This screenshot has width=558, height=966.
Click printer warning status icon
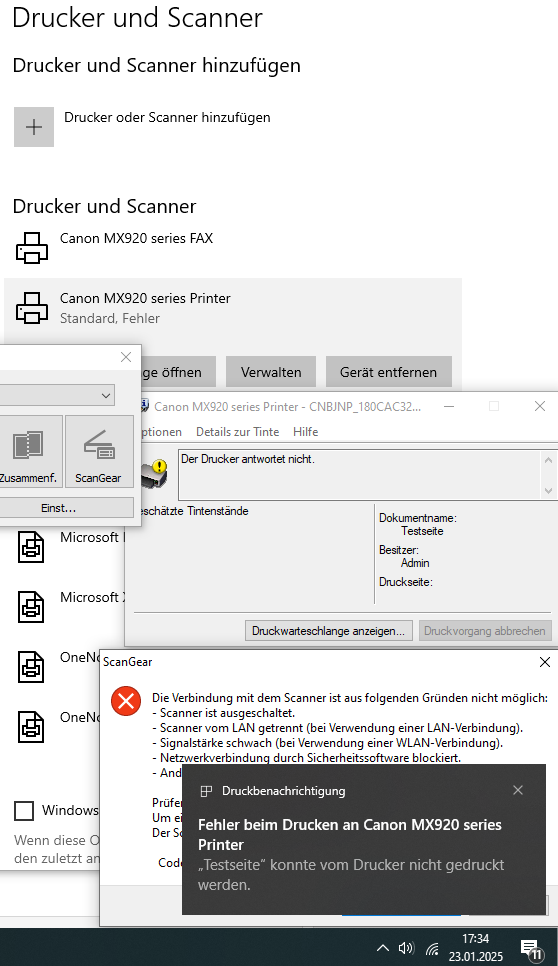tap(155, 473)
